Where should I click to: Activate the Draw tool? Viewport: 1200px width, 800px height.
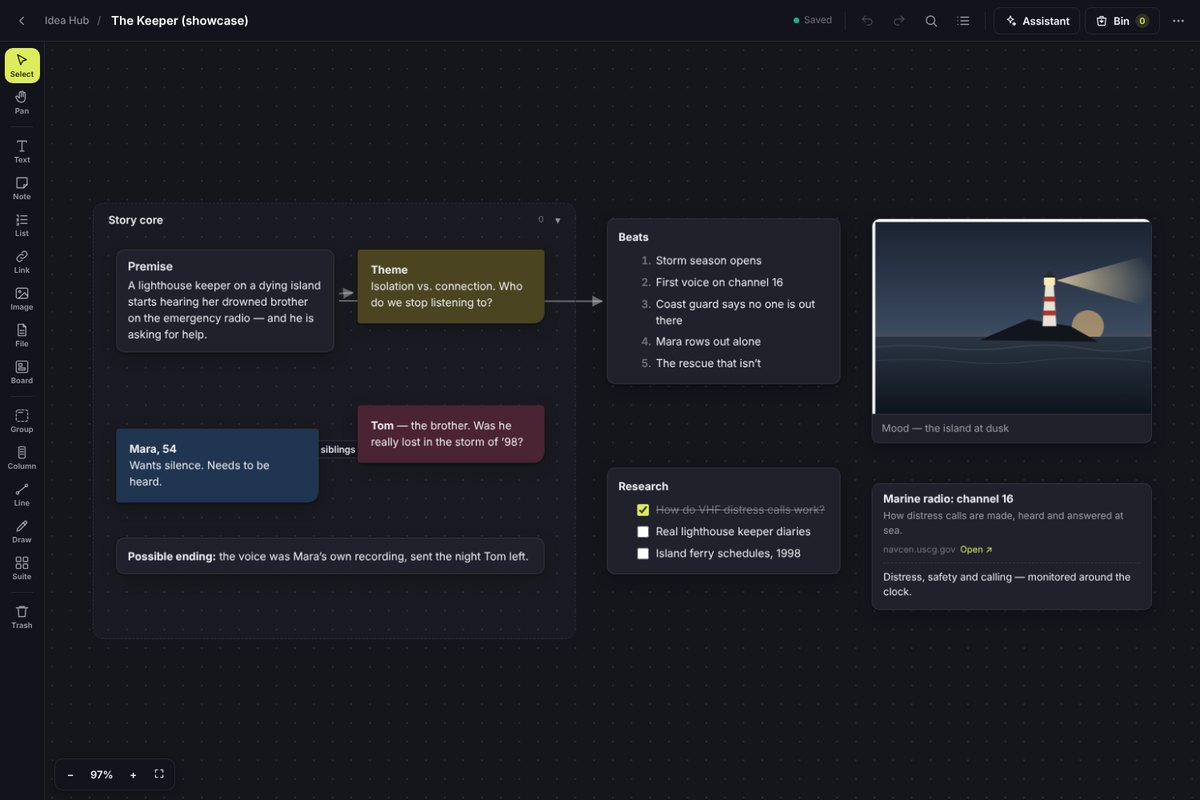(22, 531)
